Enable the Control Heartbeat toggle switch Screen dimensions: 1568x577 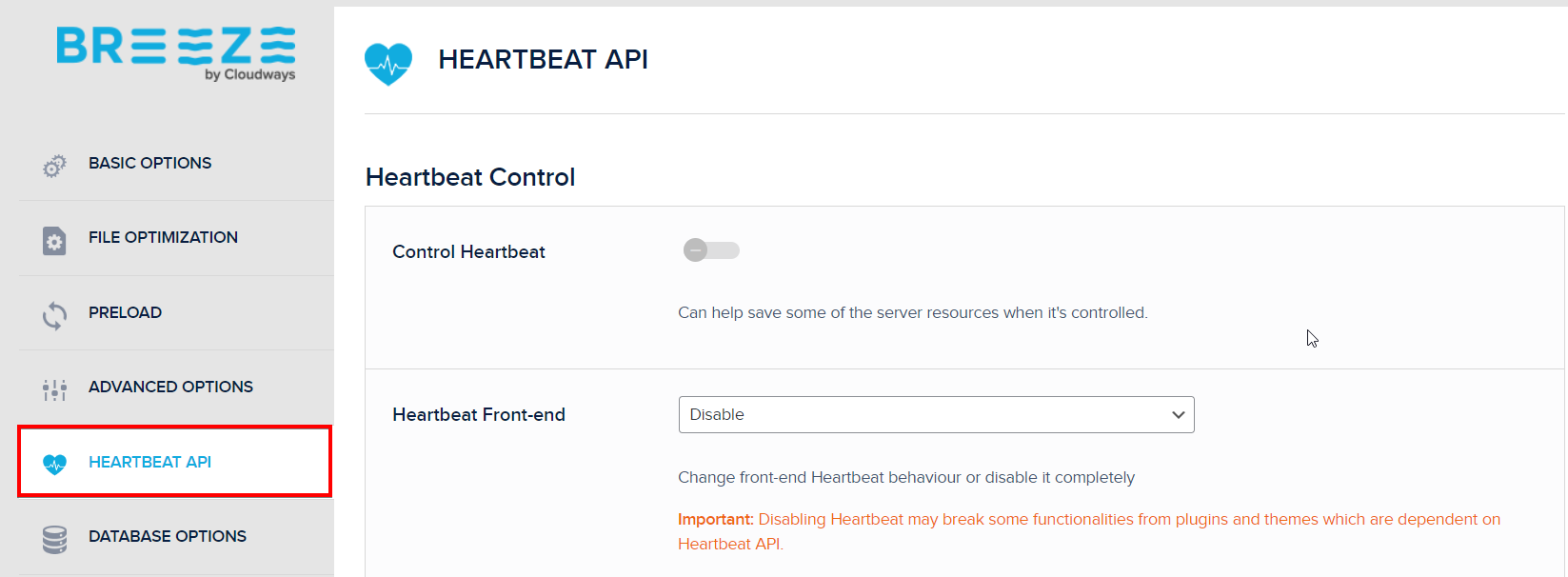(x=711, y=250)
